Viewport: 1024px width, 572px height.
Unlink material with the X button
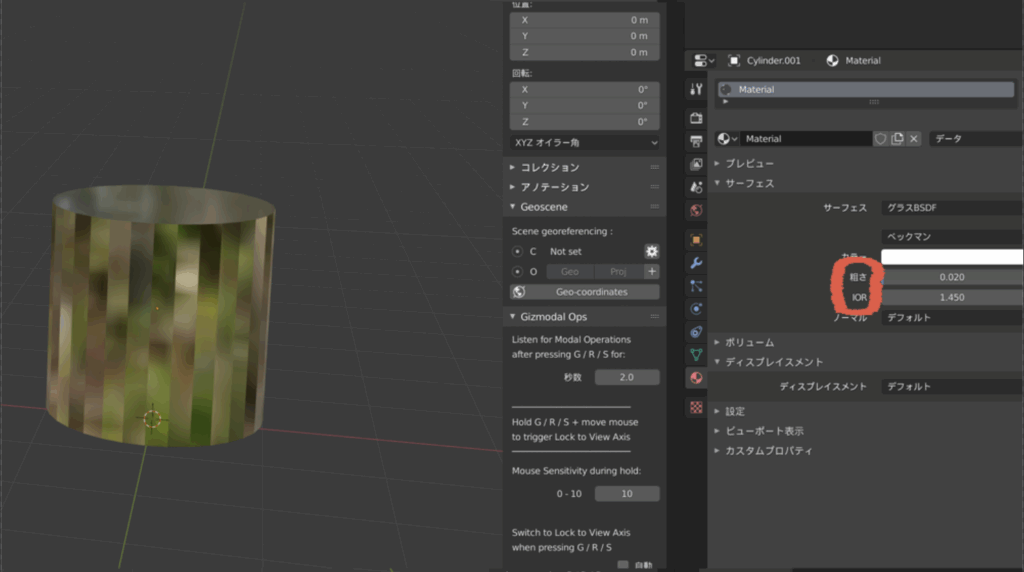pos(913,139)
